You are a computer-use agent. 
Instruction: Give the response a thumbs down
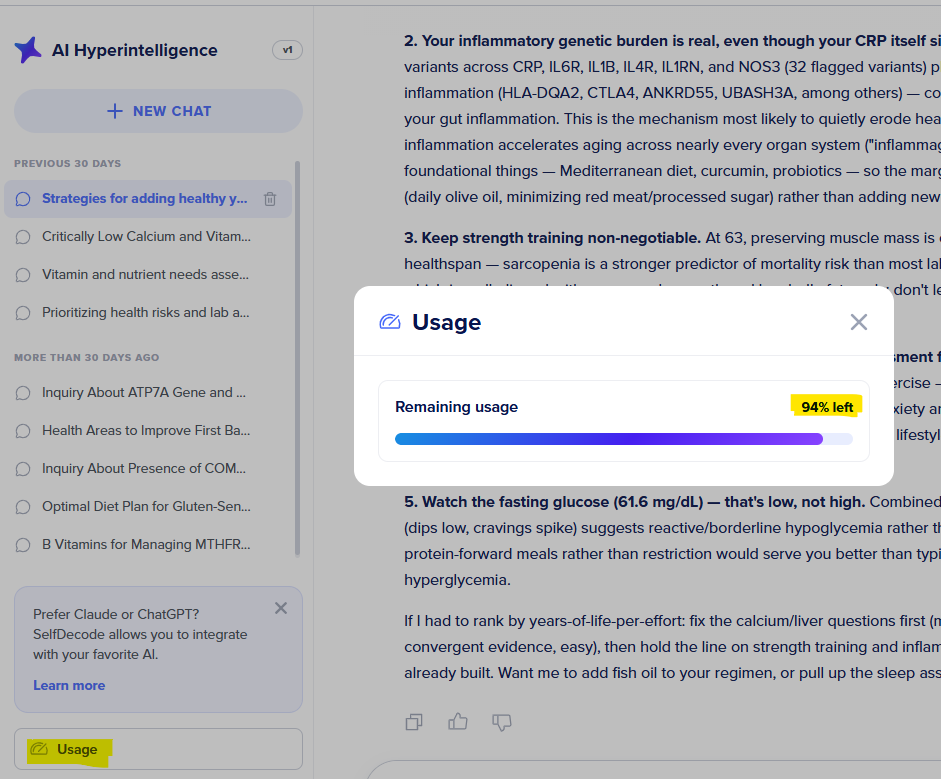click(x=502, y=722)
